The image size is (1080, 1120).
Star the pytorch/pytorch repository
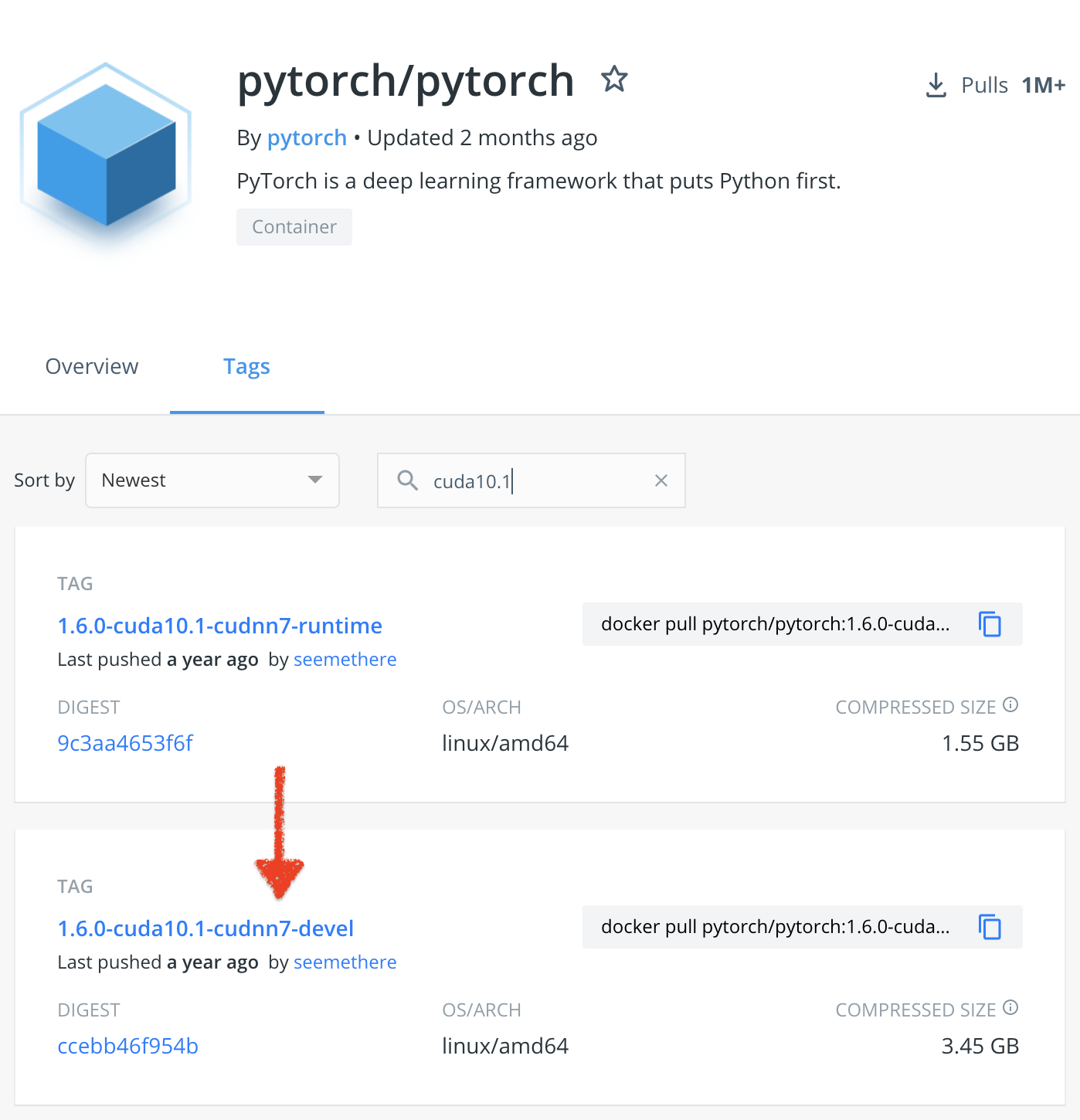614,79
